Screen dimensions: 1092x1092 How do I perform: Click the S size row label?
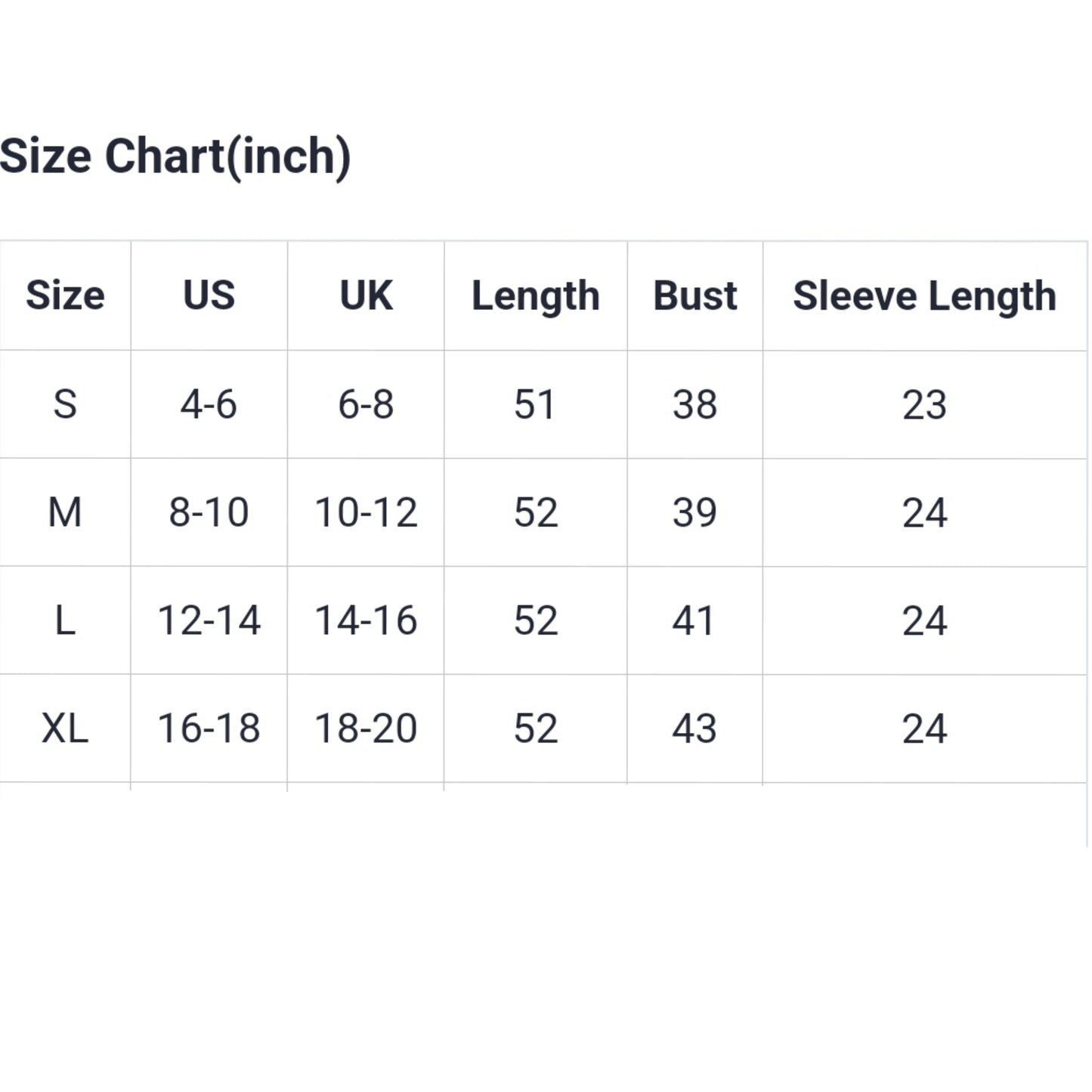[x=65, y=404]
